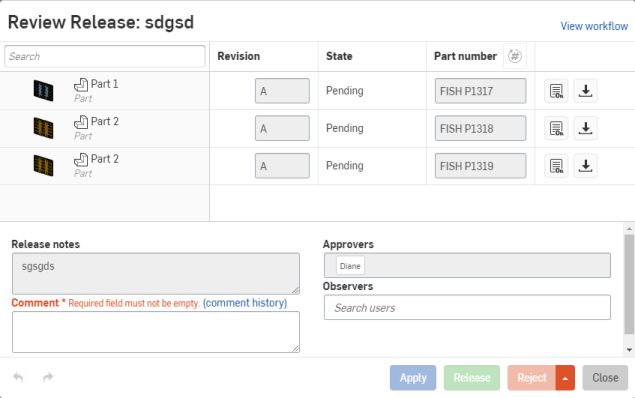635x398 pixels.
Task: Expand the Reject button dropdown arrow
Action: (x=565, y=378)
